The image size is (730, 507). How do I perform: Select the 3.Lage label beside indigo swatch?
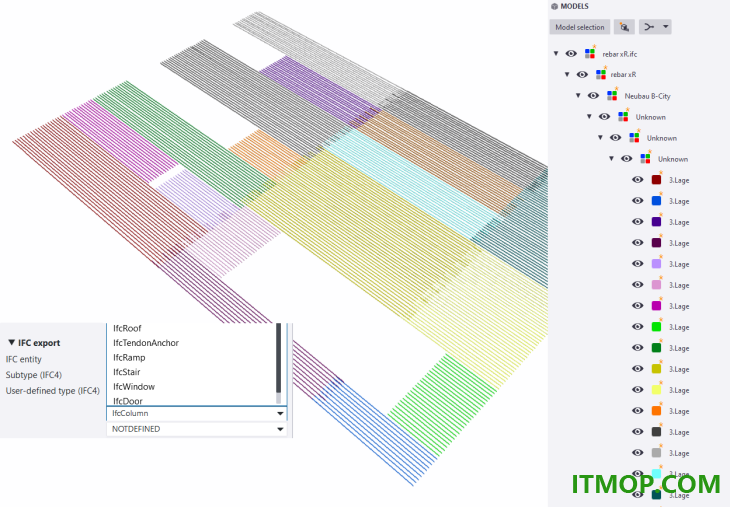click(679, 222)
